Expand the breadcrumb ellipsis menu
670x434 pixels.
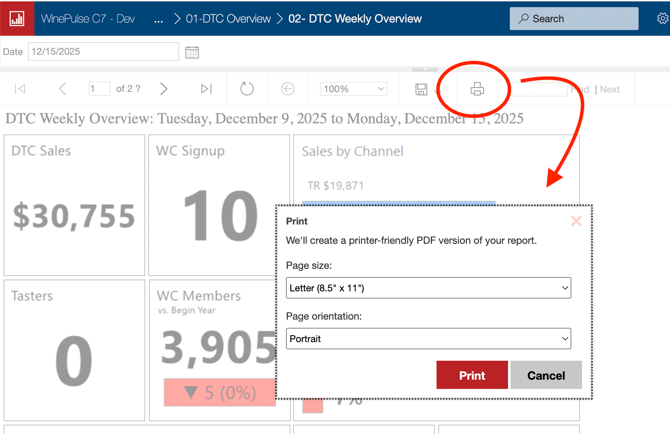158,18
